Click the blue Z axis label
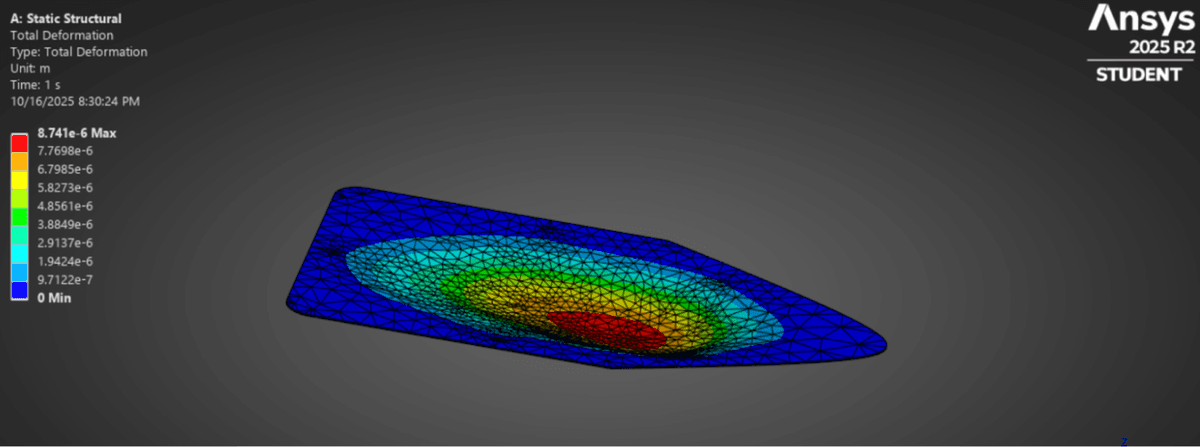Screen dimensions: 1200x447 tap(1123, 441)
